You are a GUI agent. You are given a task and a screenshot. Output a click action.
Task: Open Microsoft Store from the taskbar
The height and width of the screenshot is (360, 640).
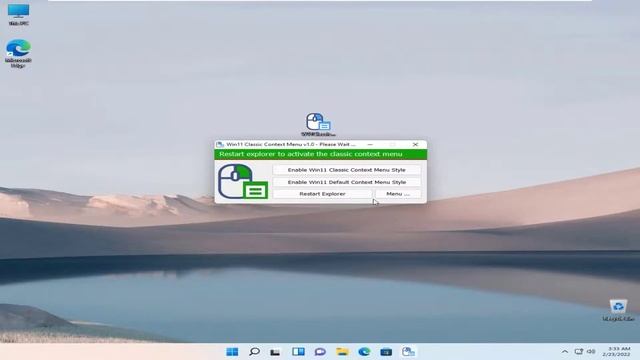click(x=386, y=351)
